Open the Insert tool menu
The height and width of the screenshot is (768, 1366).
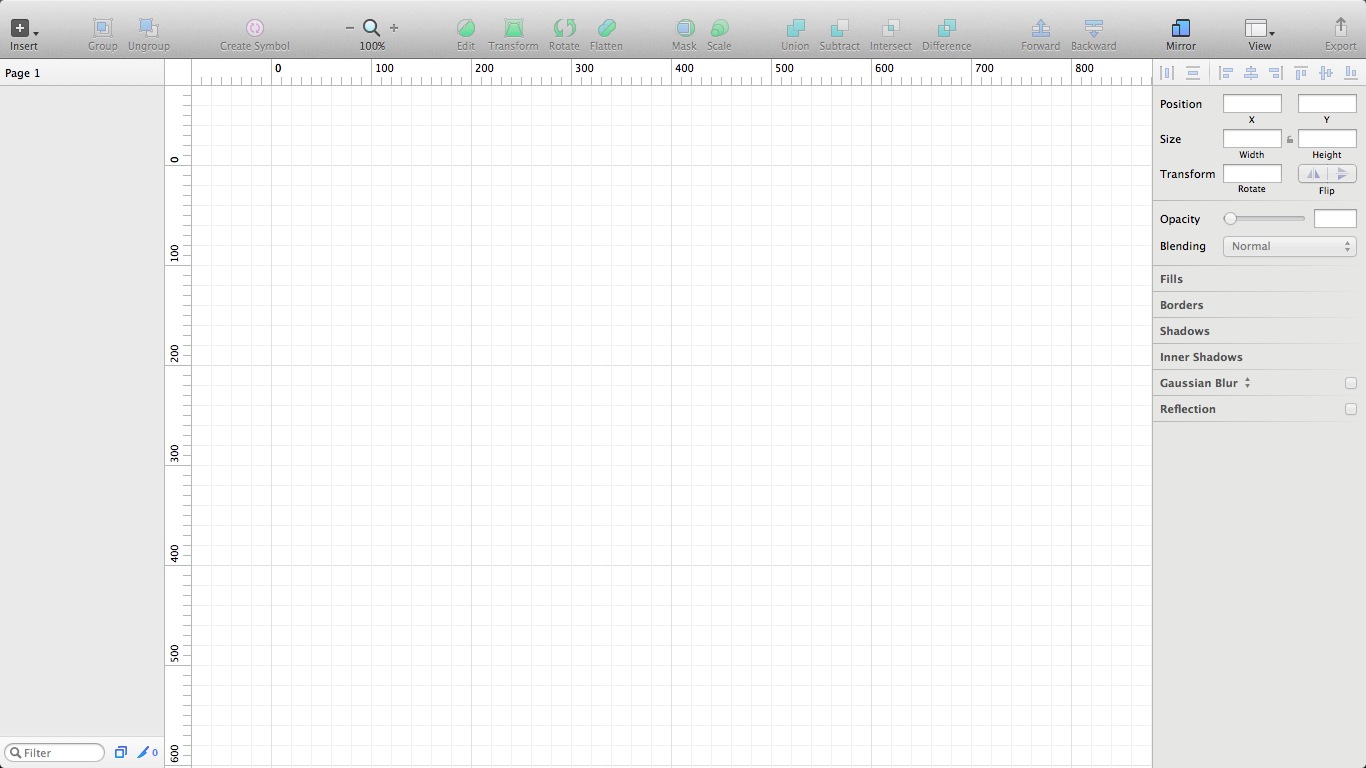tap(24, 30)
